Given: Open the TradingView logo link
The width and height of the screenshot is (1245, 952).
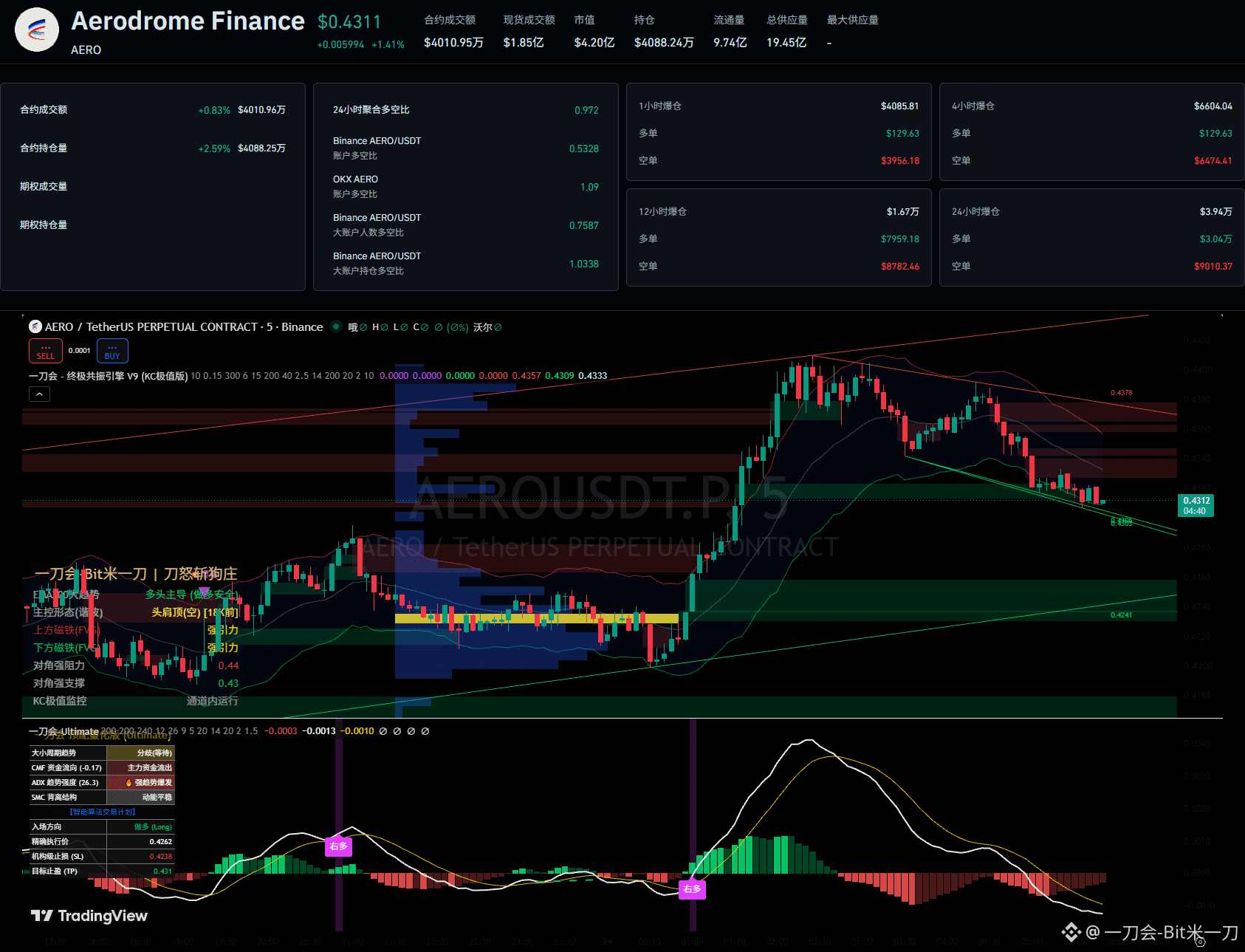Looking at the screenshot, I should click(x=89, y=916).
